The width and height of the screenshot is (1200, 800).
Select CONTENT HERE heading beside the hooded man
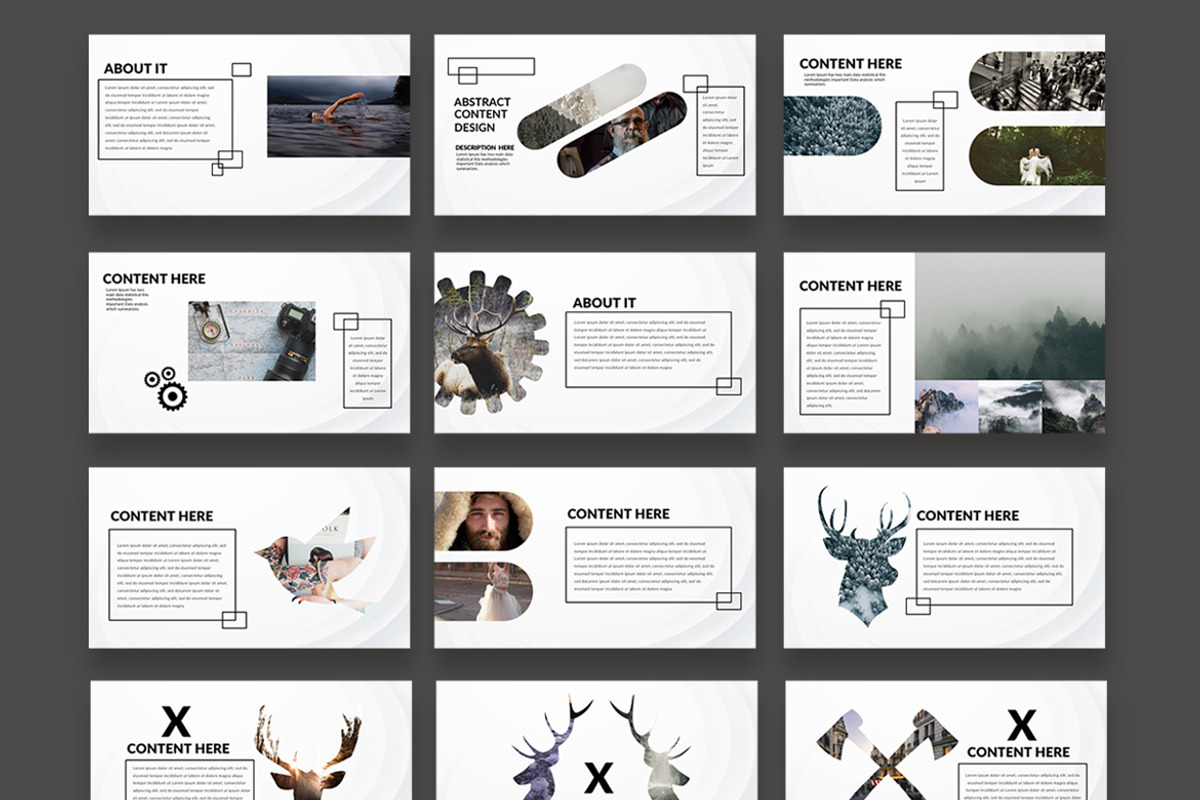click(619, 514)
